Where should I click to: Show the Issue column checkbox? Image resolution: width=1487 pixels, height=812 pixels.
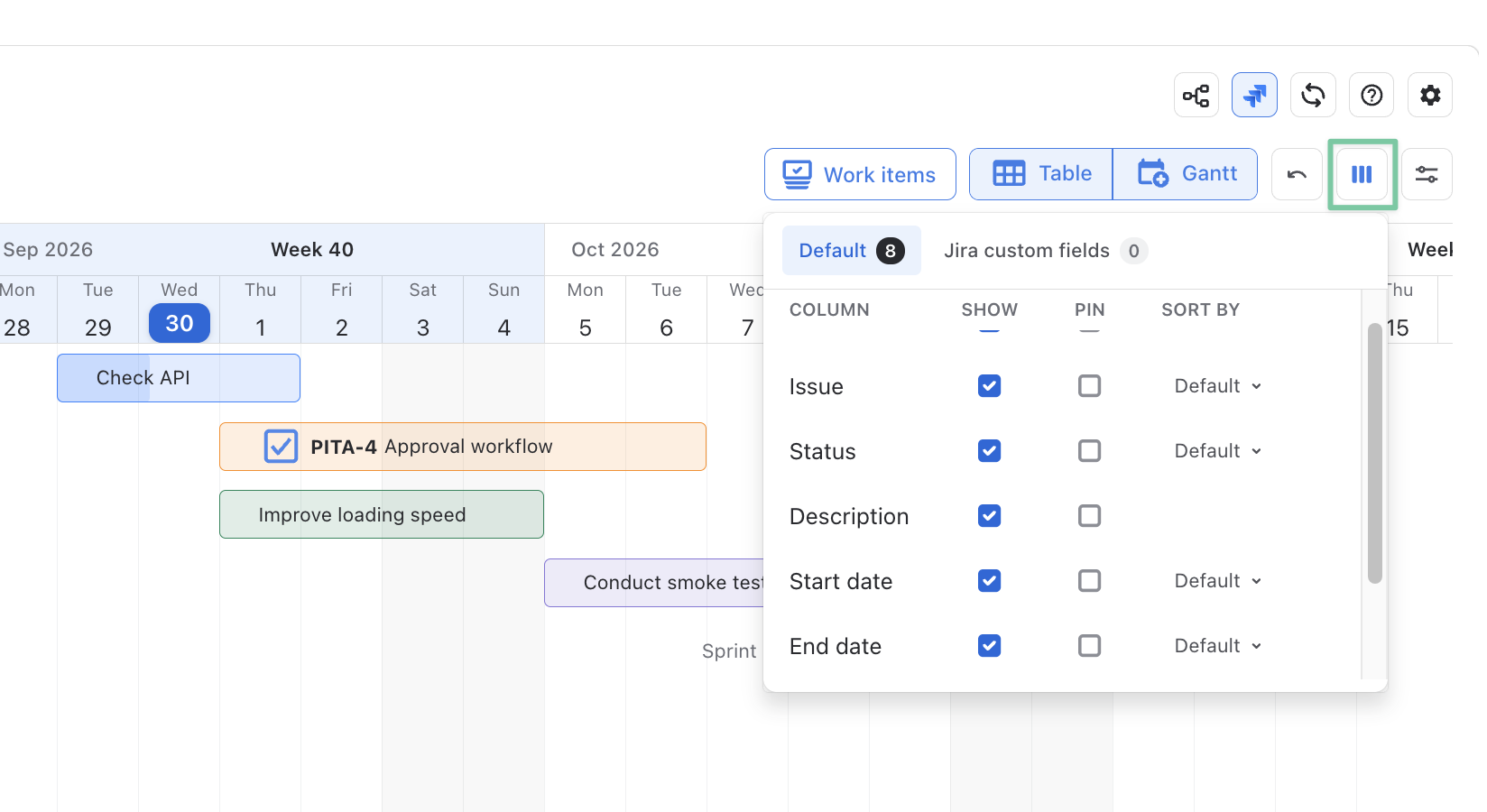pos(990,386)
